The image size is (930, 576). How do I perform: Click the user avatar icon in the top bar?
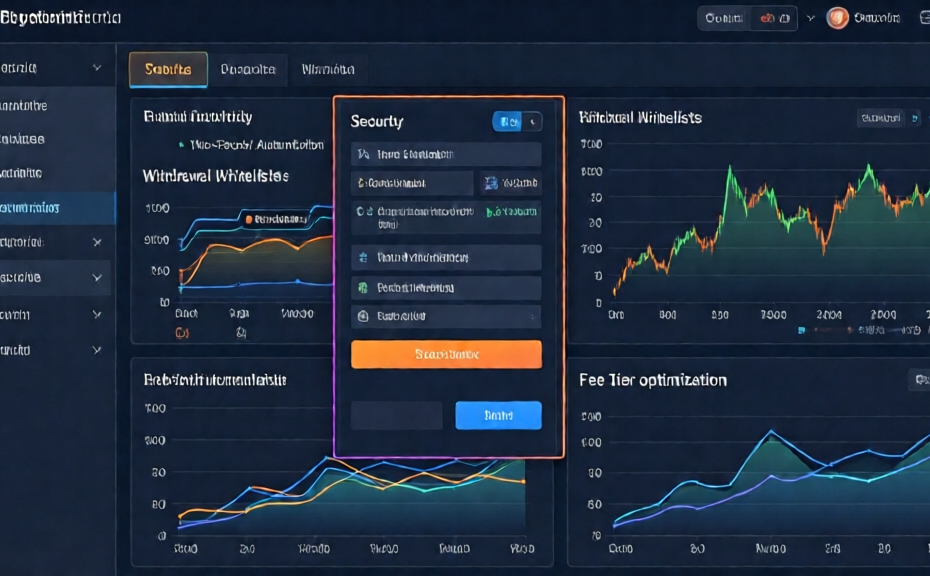(x=837, y=17)
